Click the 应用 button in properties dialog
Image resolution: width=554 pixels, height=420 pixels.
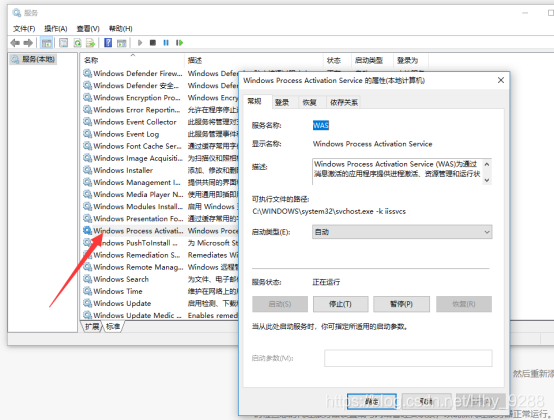coord(481,402)
